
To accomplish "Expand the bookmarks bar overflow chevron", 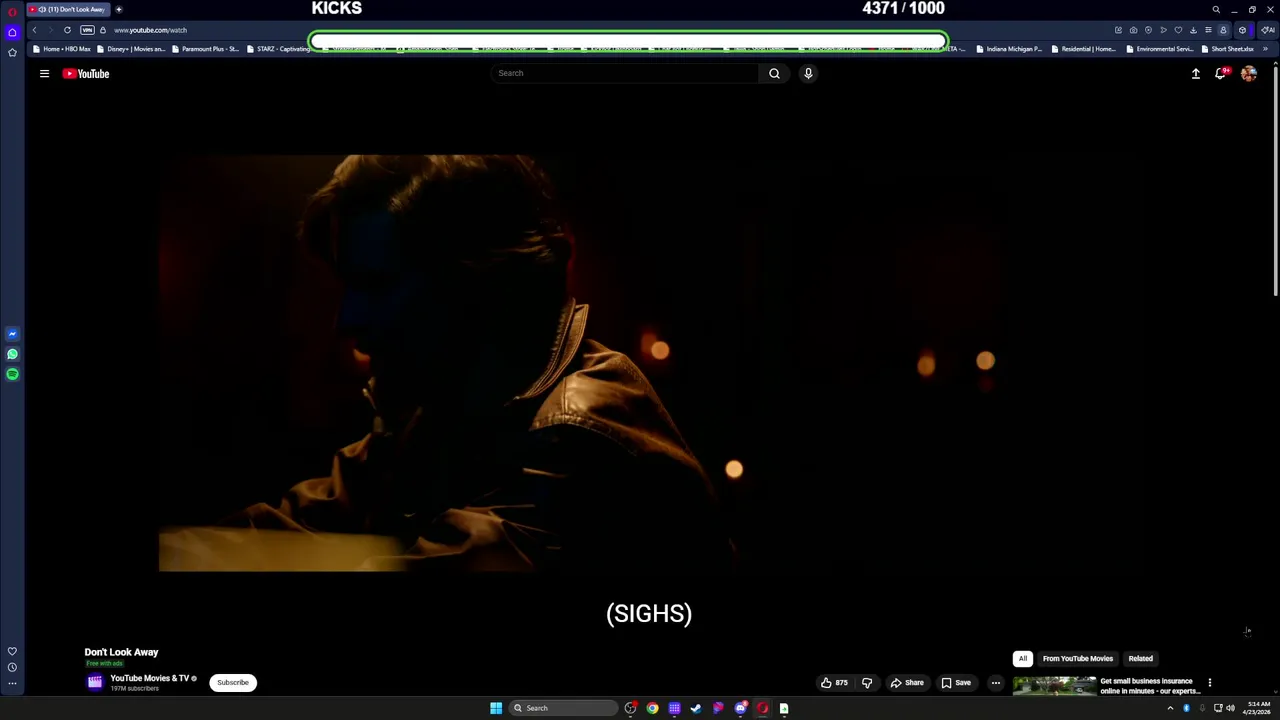I will click(x=1266, y=49).
